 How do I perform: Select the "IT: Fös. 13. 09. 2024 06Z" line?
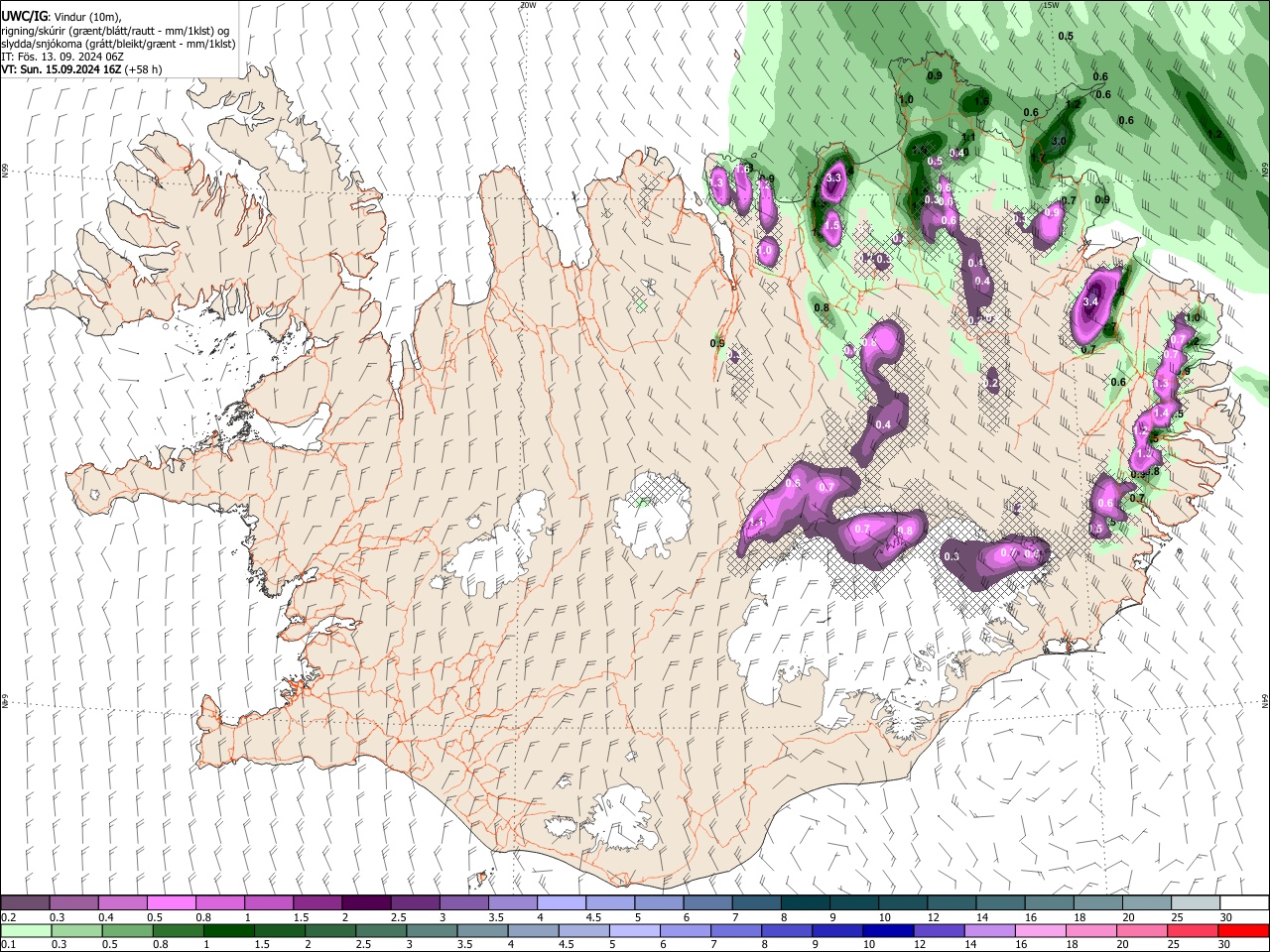[63, 57]
